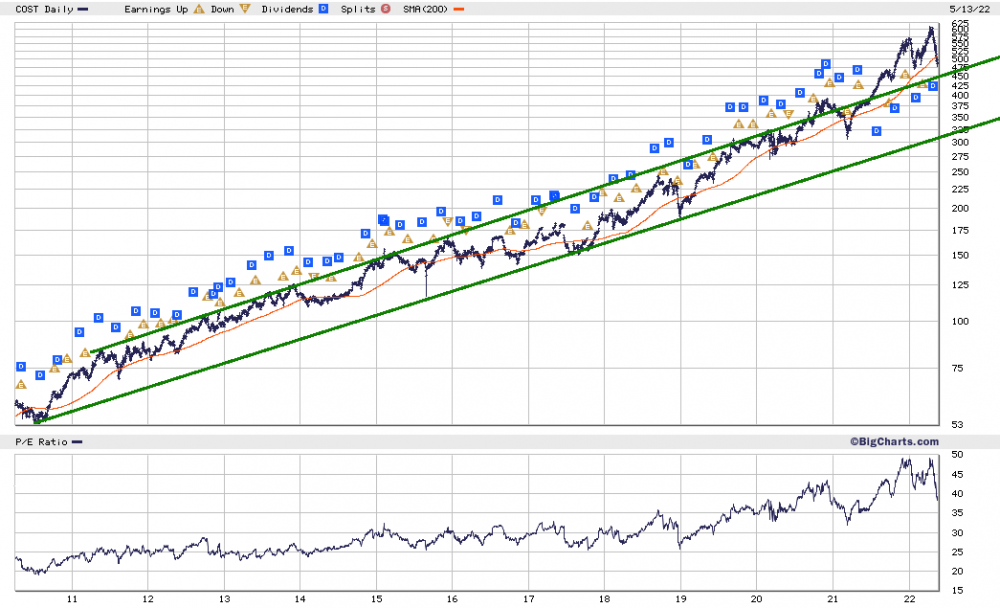Click the P/E Ratio navy line swatch
1000x608 pixels.
pyautogui.click(x=77, y=441)
